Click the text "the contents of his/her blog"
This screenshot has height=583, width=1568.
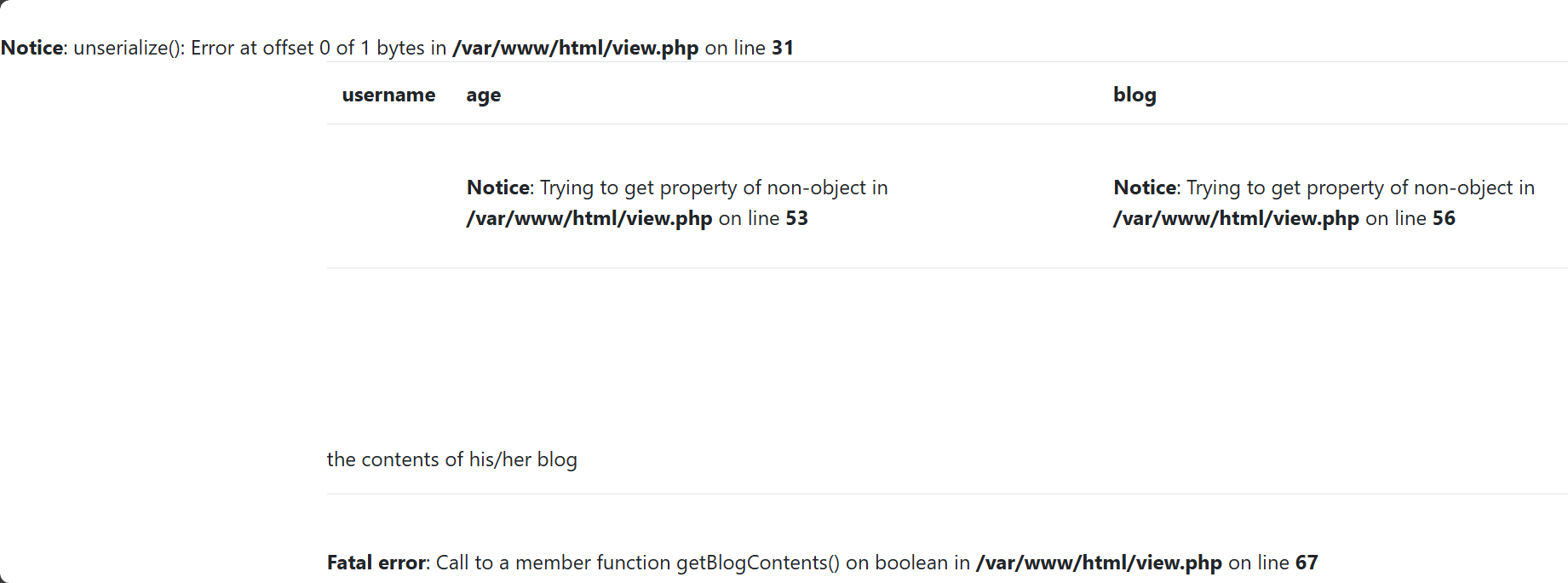point(452,459)
